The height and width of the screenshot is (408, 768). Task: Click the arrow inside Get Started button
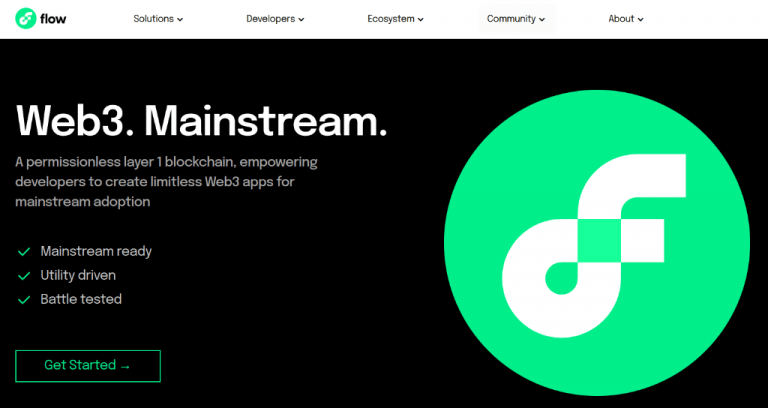[x=125, y=366]
